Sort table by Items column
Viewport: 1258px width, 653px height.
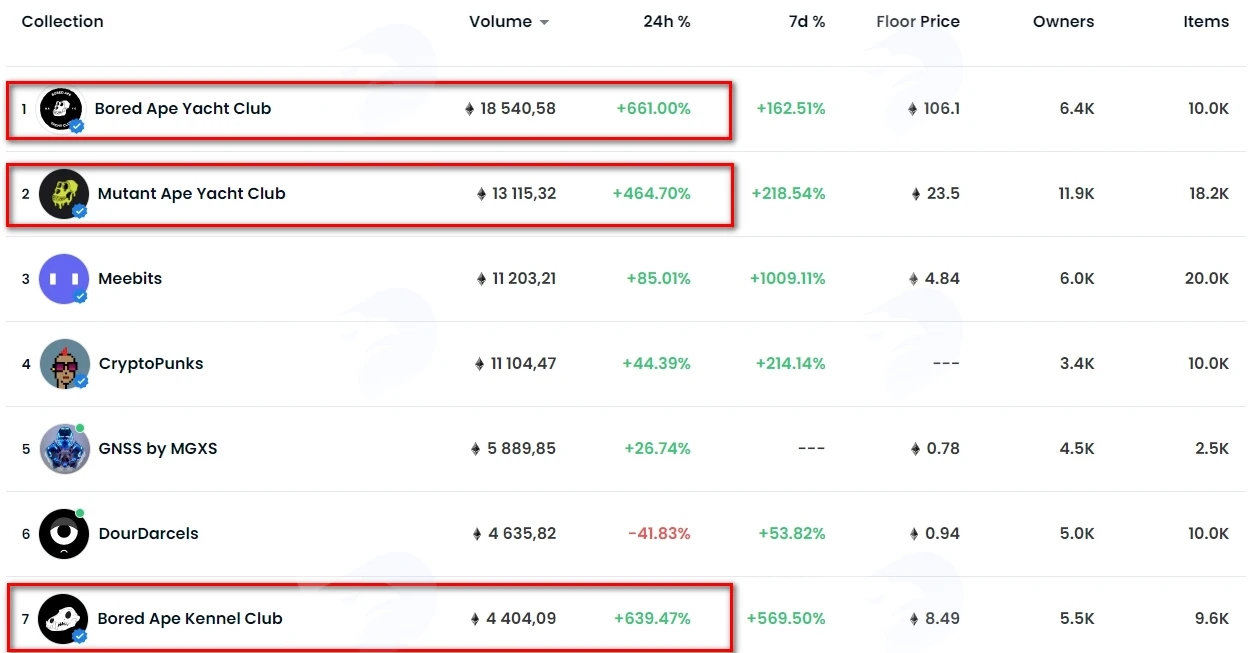coord(1206,22)
